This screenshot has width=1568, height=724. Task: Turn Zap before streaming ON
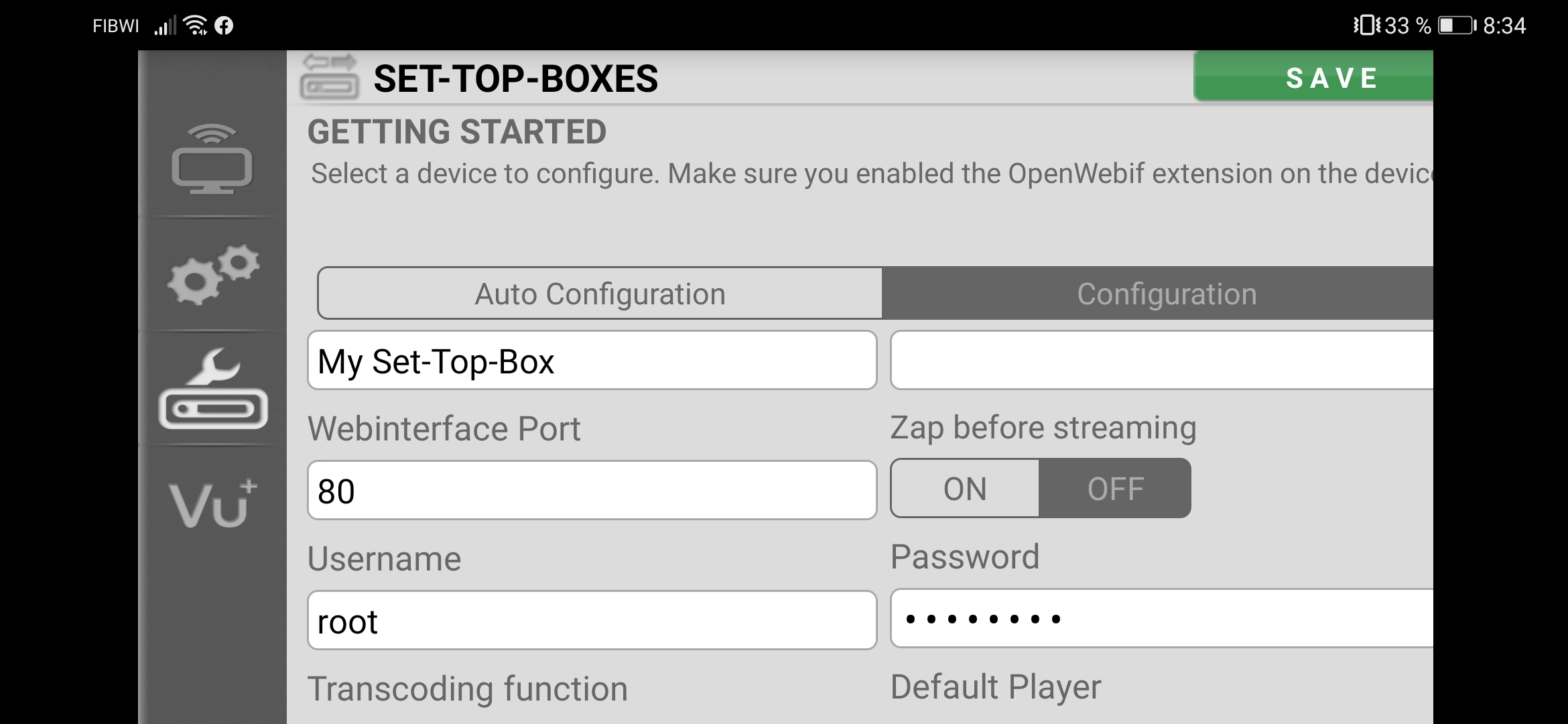[965, 489]
